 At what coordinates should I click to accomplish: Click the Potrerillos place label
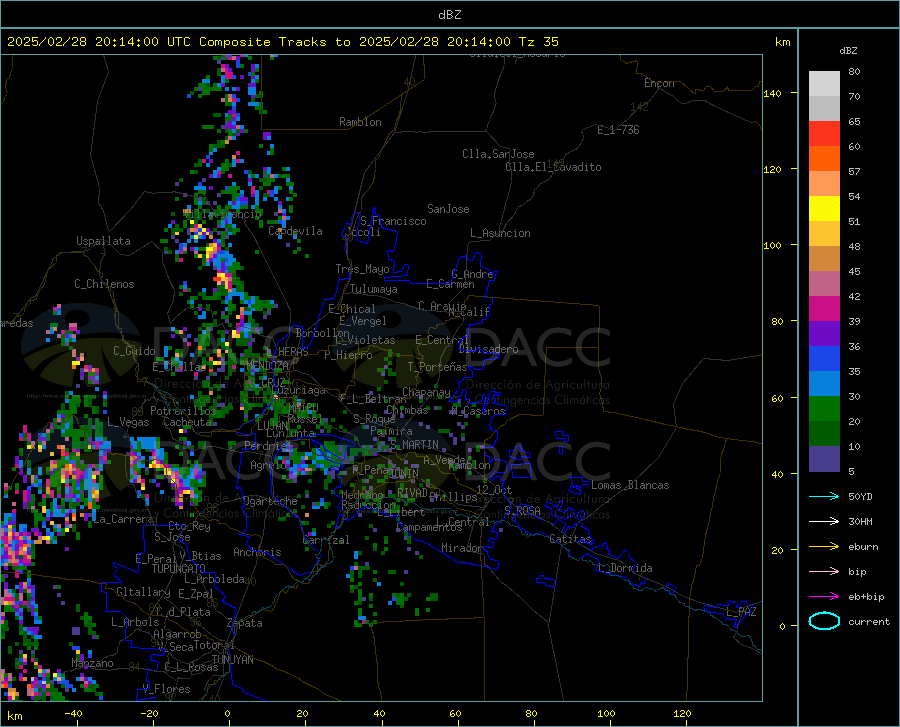[x=183, y=411]
